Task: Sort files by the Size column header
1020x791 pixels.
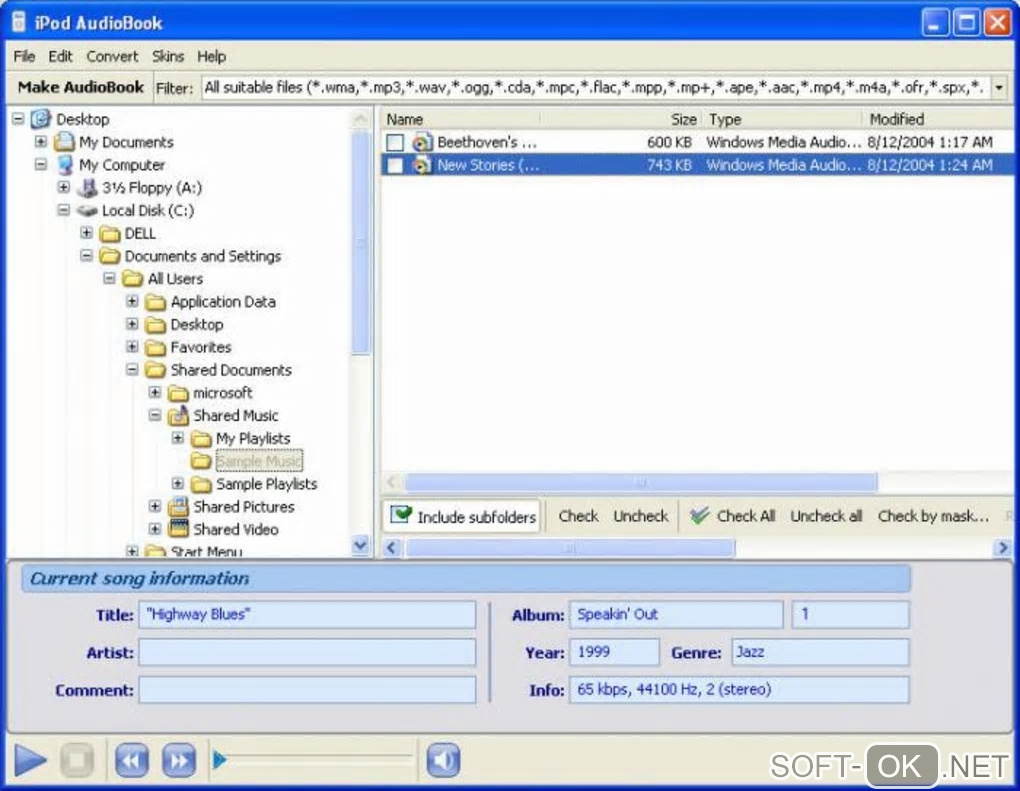Action: click(622, 119)
